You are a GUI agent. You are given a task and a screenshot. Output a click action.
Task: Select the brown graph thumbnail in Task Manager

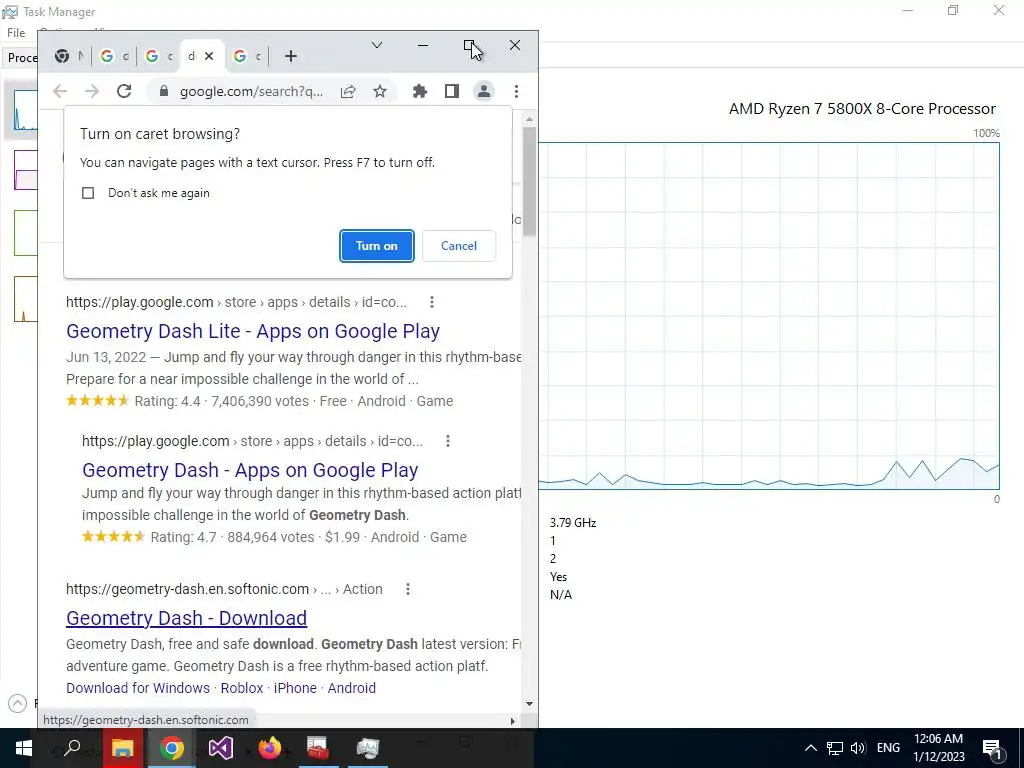(25, 299)
